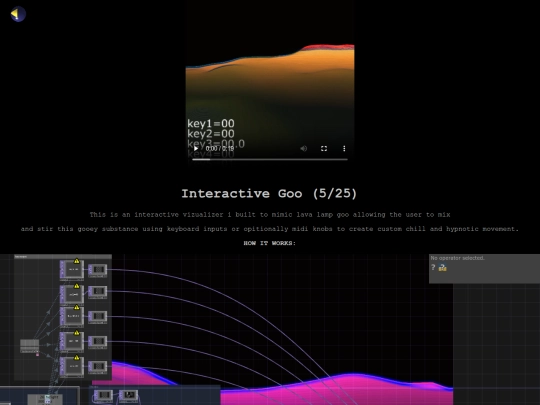
Task: Open the video in fullscreen
Action: [324, 148]
